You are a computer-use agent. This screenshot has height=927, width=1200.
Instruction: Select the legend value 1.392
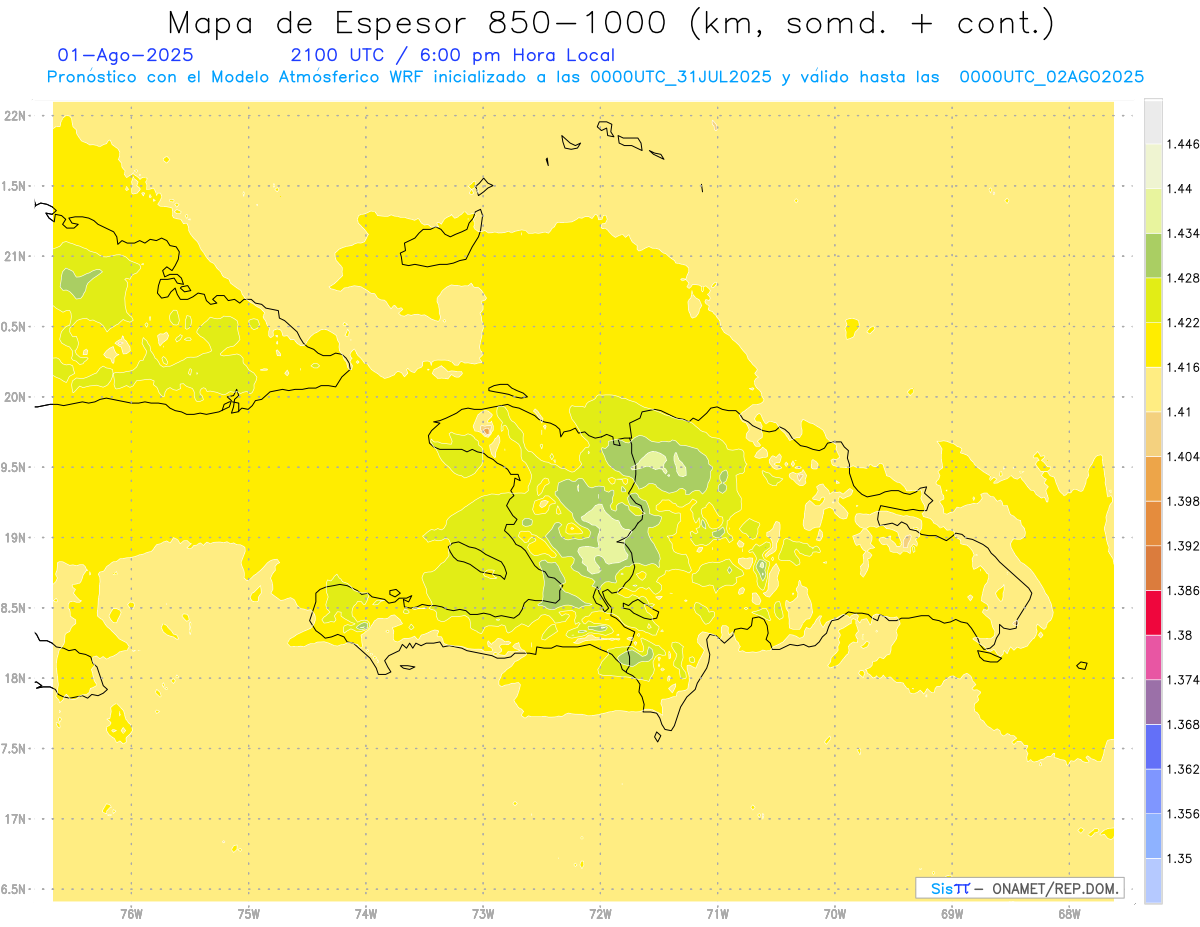point(1183,546)
